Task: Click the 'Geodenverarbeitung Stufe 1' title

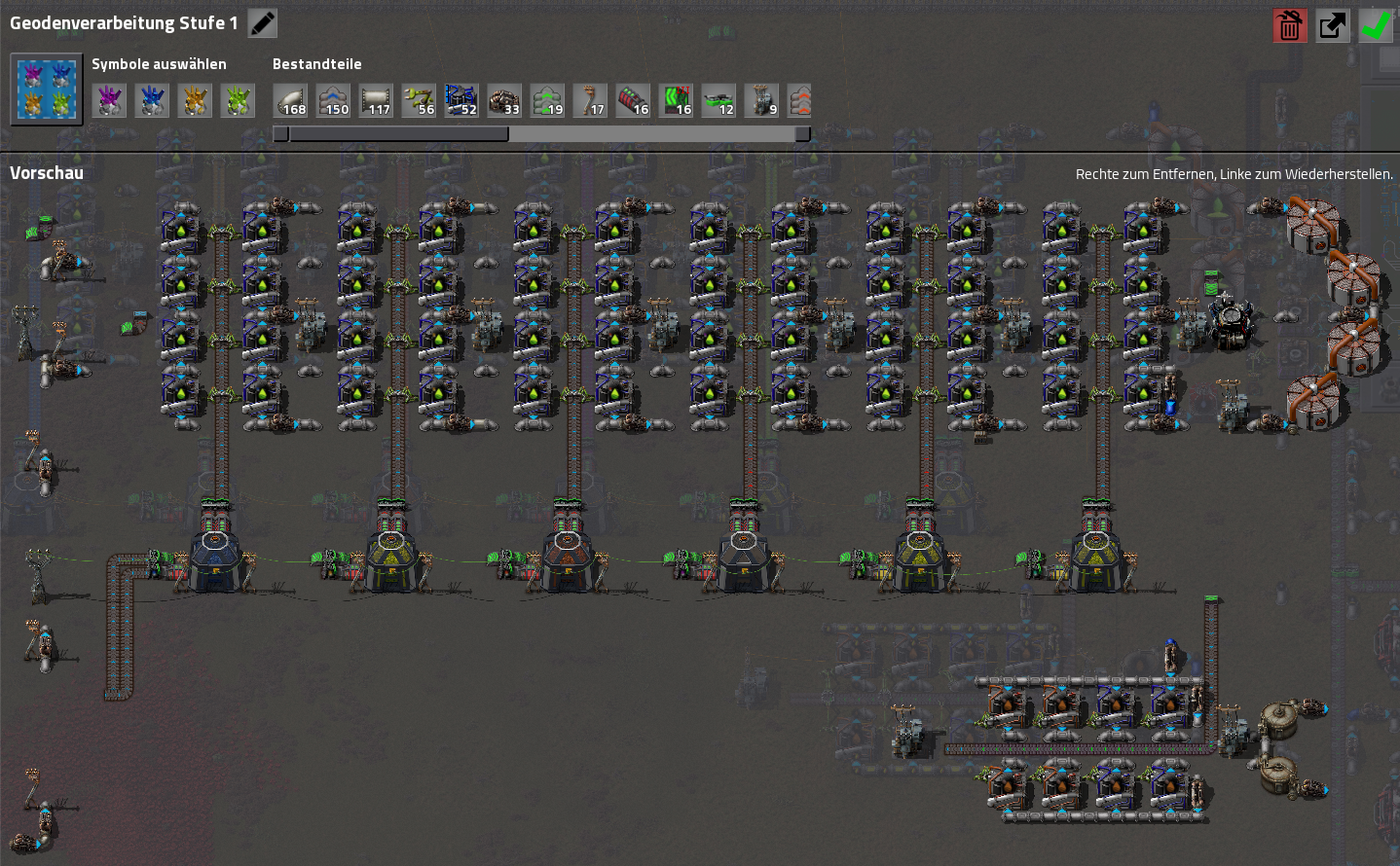Action: (x=124, y=22)
